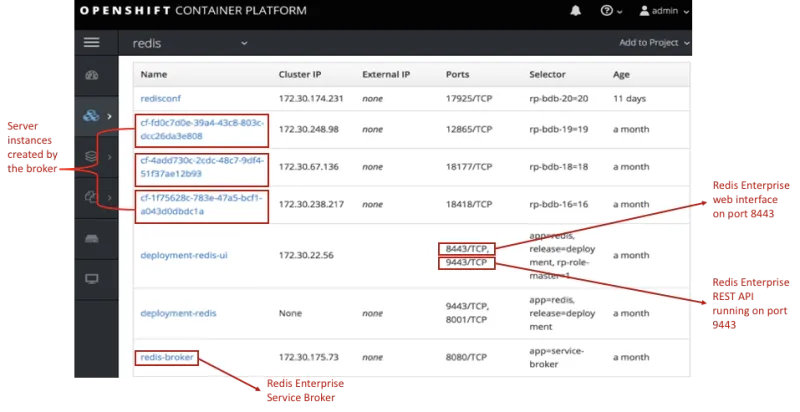
Task: Select the Builds layers sidebar icon
Action: [x=92, y=156]
